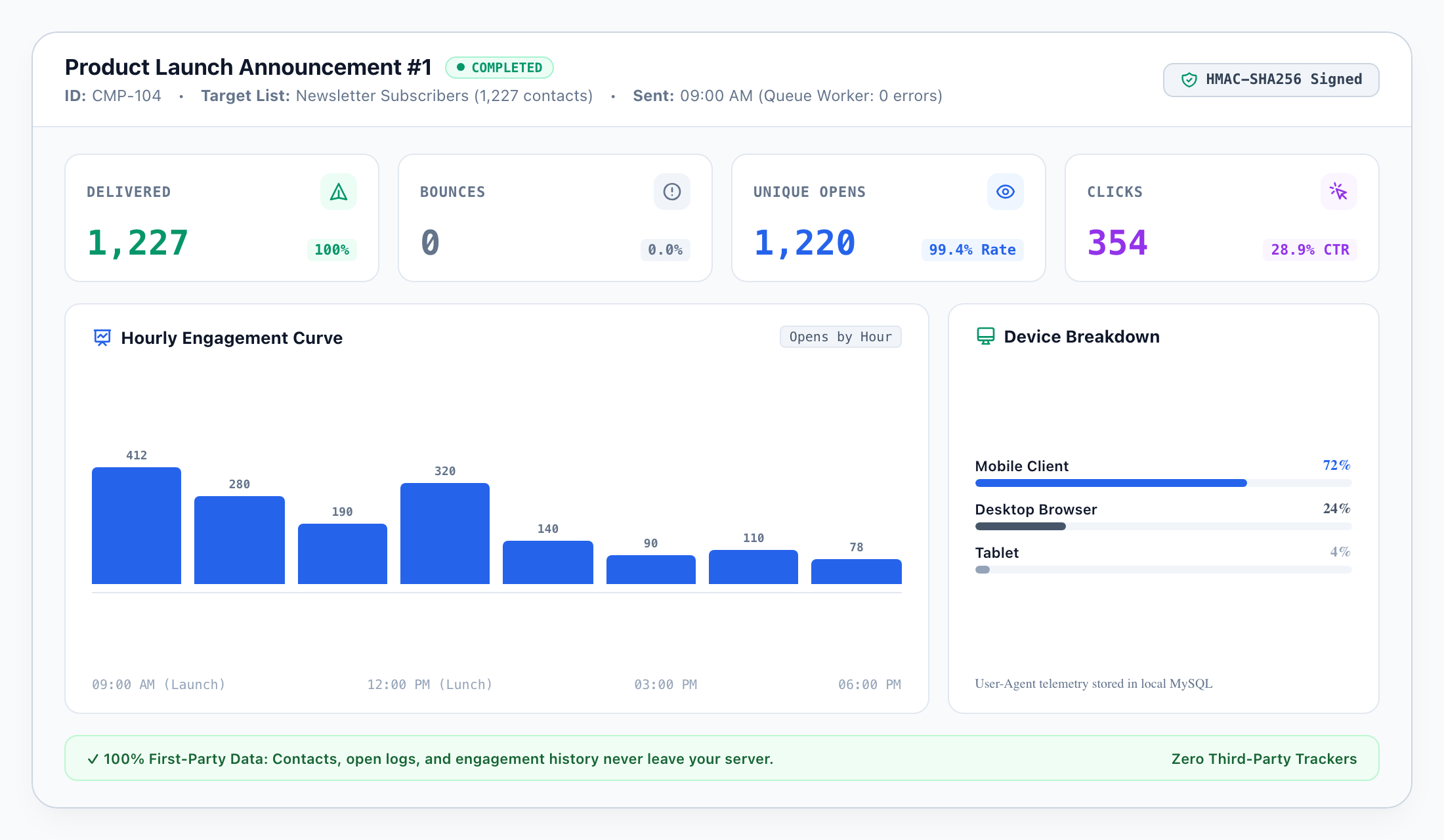Click the Device Breakdown monitor icon
The height and width of the screenshot is (840, 1444).
click(985, 336)
